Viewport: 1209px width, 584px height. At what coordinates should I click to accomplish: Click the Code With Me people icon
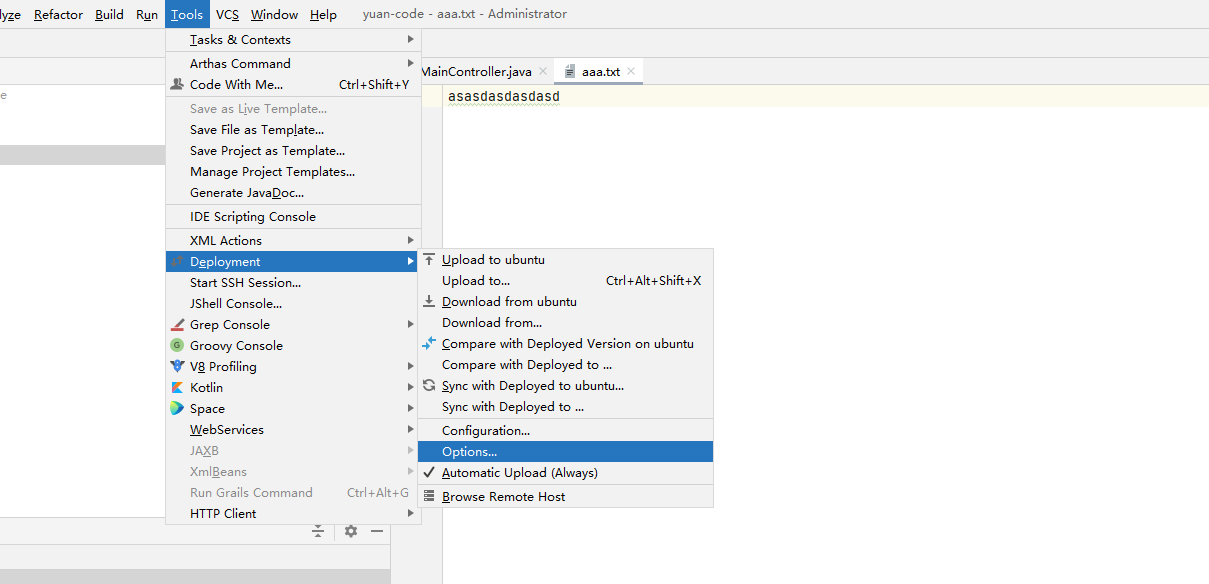pyautogui.click(x=177, y=85)
